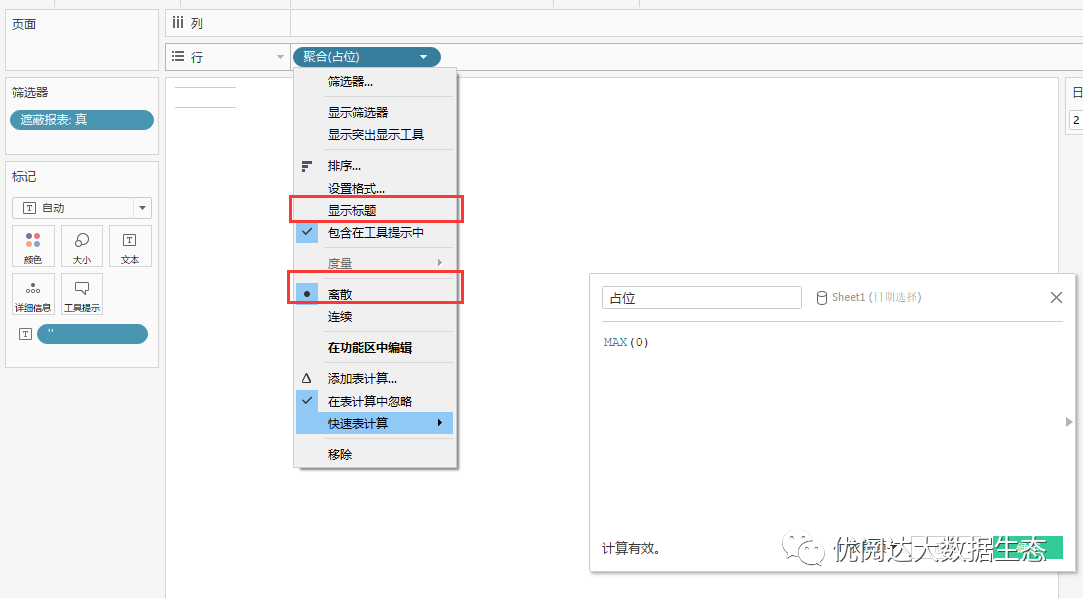1083x598 pixels.
Task: Click the Detail (详细信息) marks card
Action: click(33, 295)
